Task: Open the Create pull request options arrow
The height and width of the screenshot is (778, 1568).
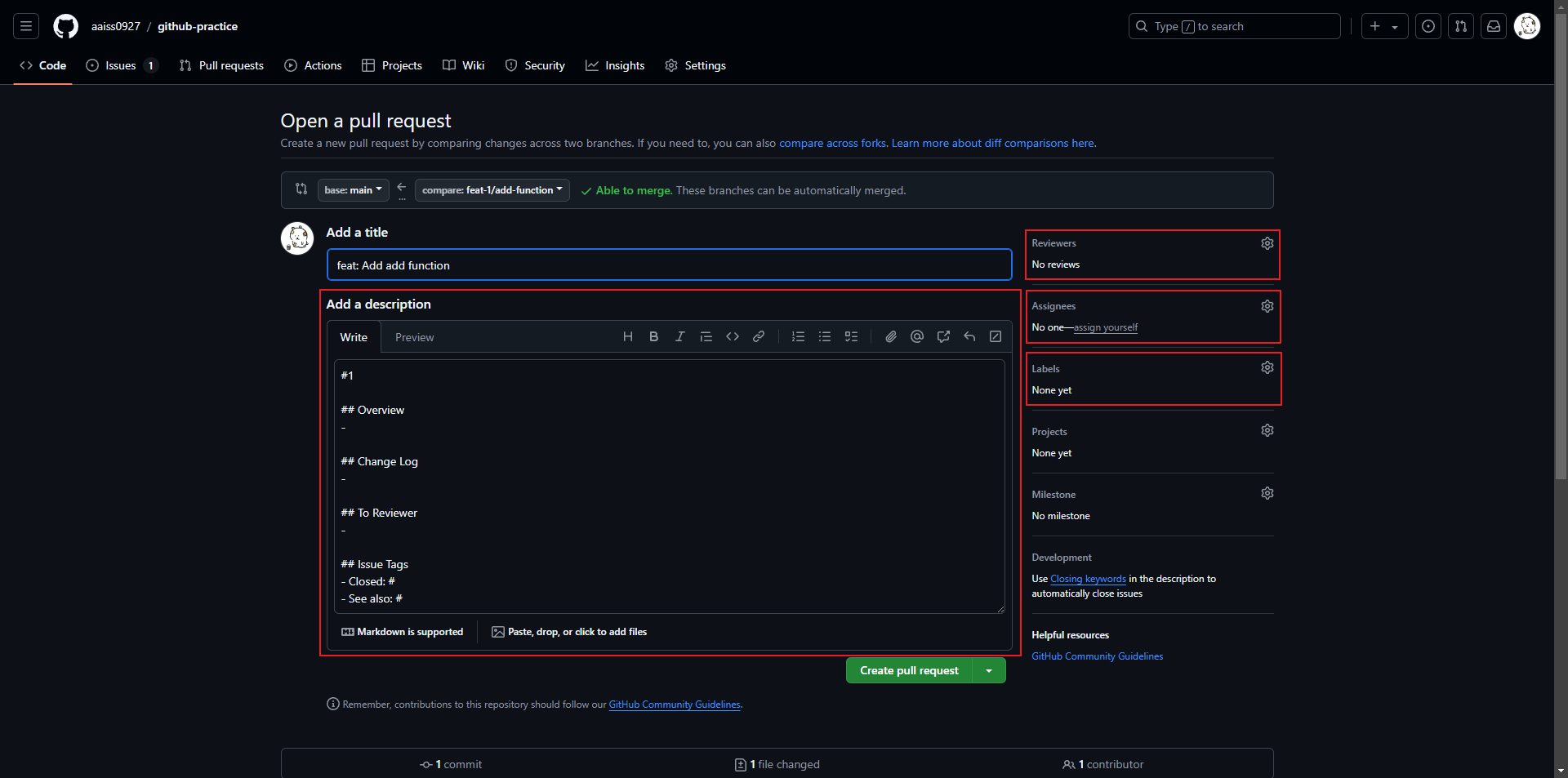Action: tap(989, 670)
